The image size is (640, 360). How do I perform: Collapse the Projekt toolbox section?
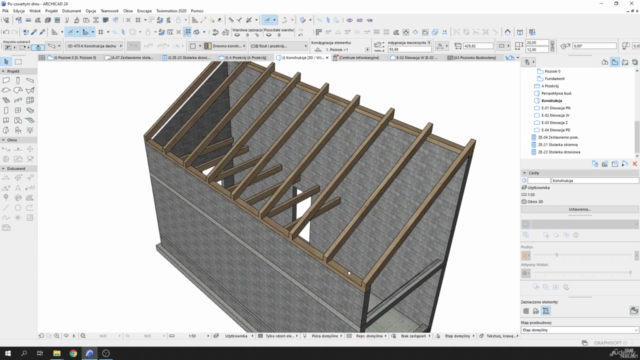tap(3, 71)
